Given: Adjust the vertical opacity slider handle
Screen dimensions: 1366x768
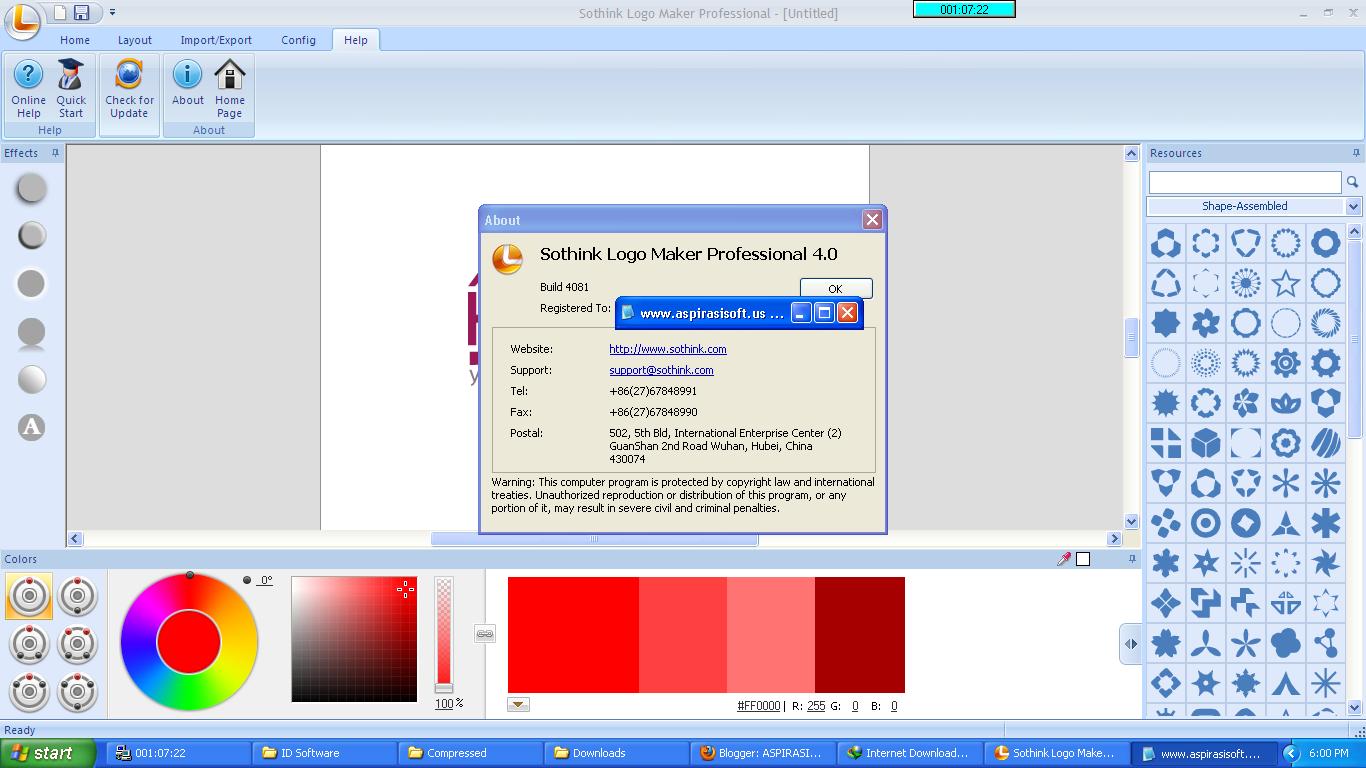Looking at the screenshot, I should click(444, 688).
